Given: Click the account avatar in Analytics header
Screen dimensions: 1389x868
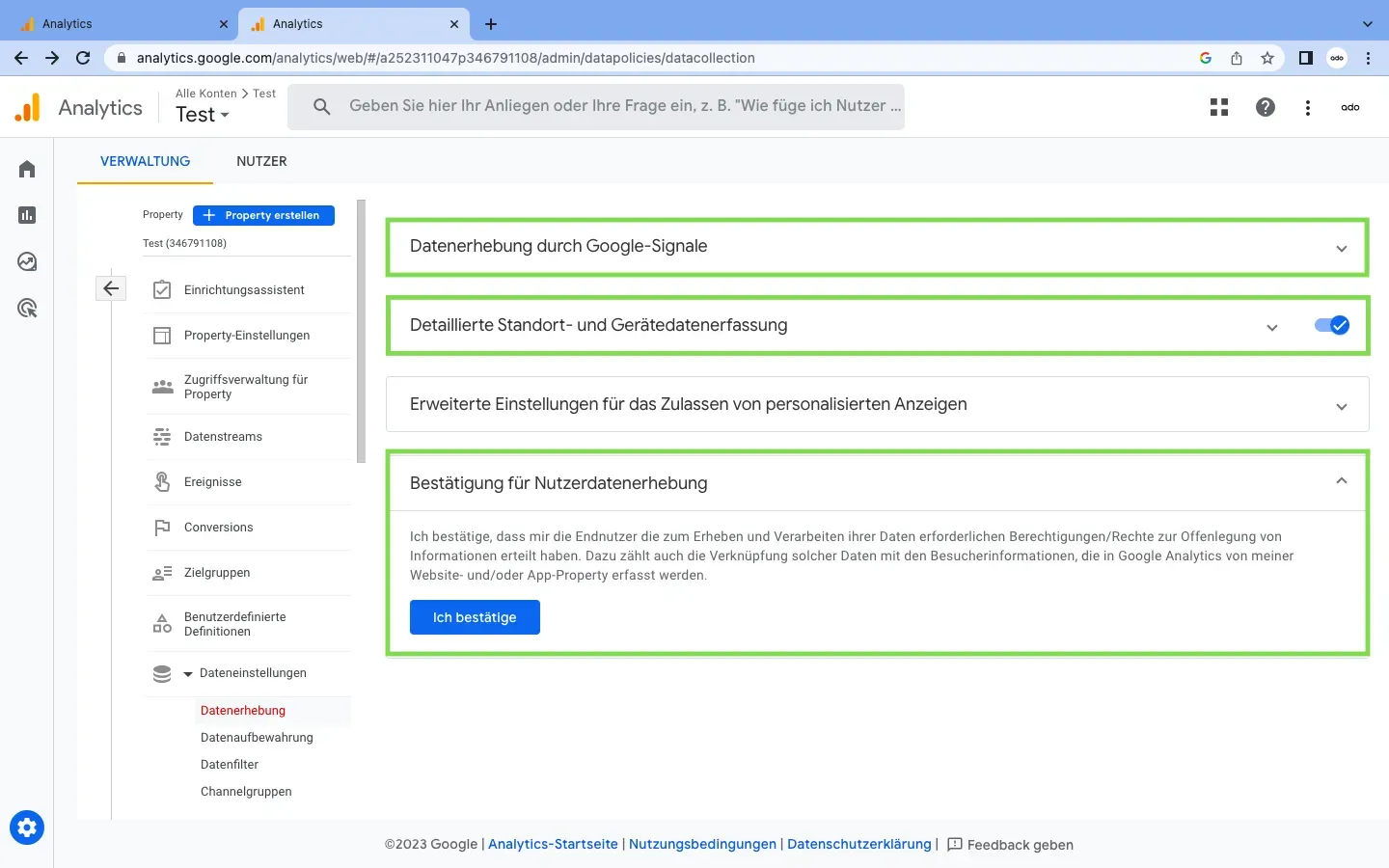Looking at the screenshot, I should pyautogui.click(x=1350, y=107).
